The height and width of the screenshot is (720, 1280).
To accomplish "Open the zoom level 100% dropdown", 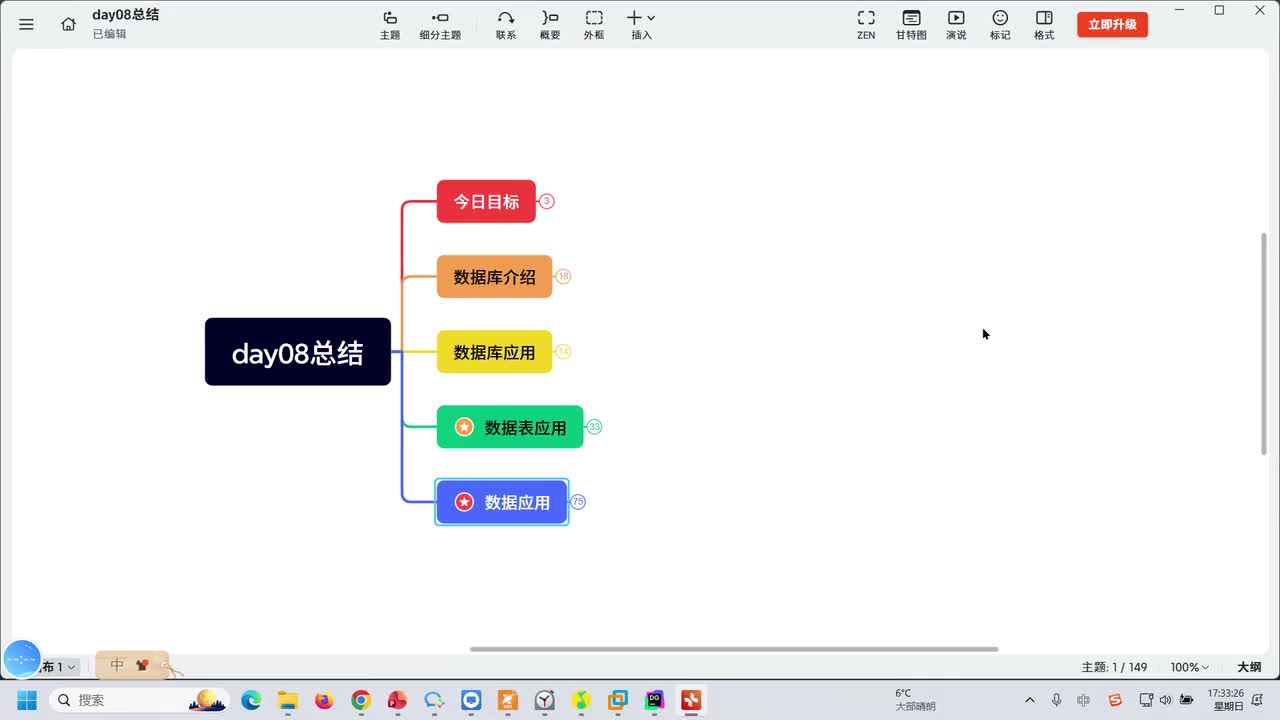I will 1190,667.
